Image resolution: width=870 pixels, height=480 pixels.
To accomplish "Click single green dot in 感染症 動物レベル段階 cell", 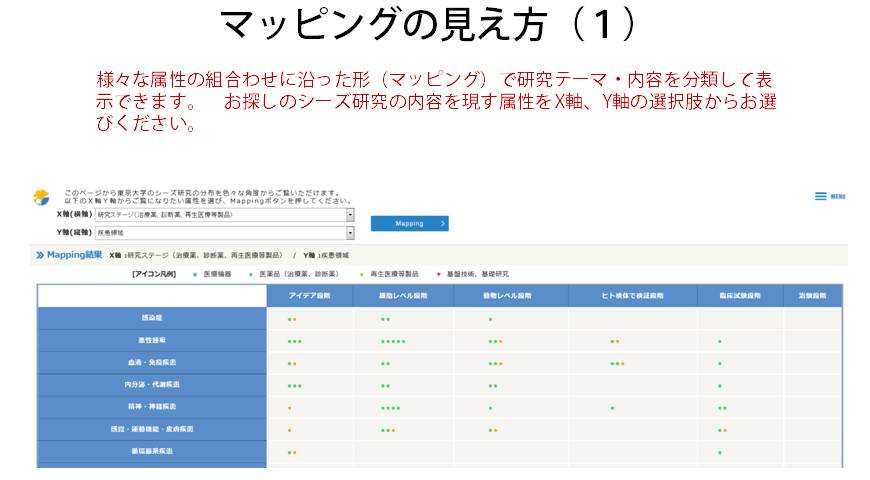I will coord(490,319).
